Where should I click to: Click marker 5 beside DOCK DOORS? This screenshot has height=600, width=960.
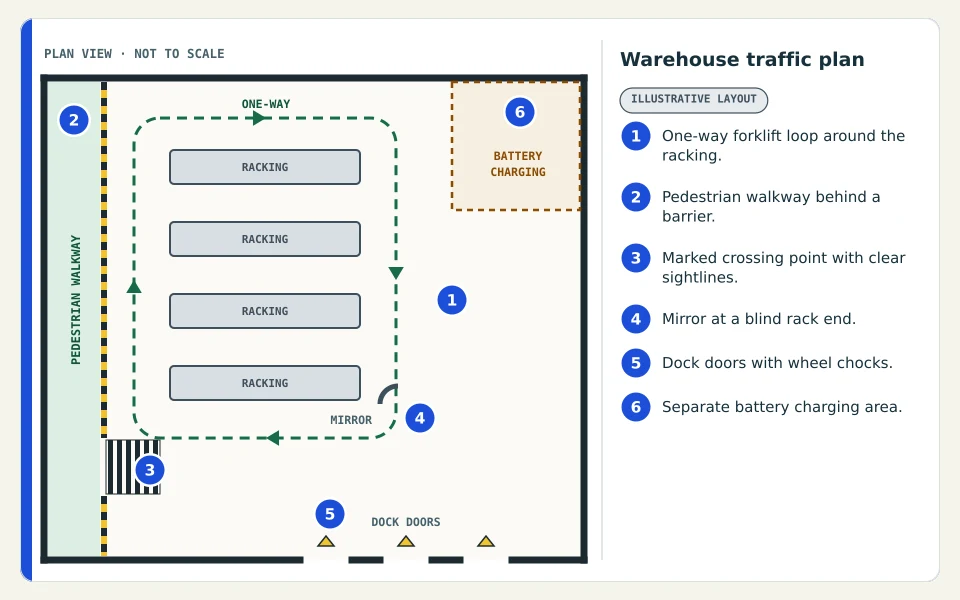(x=330, y=514)
